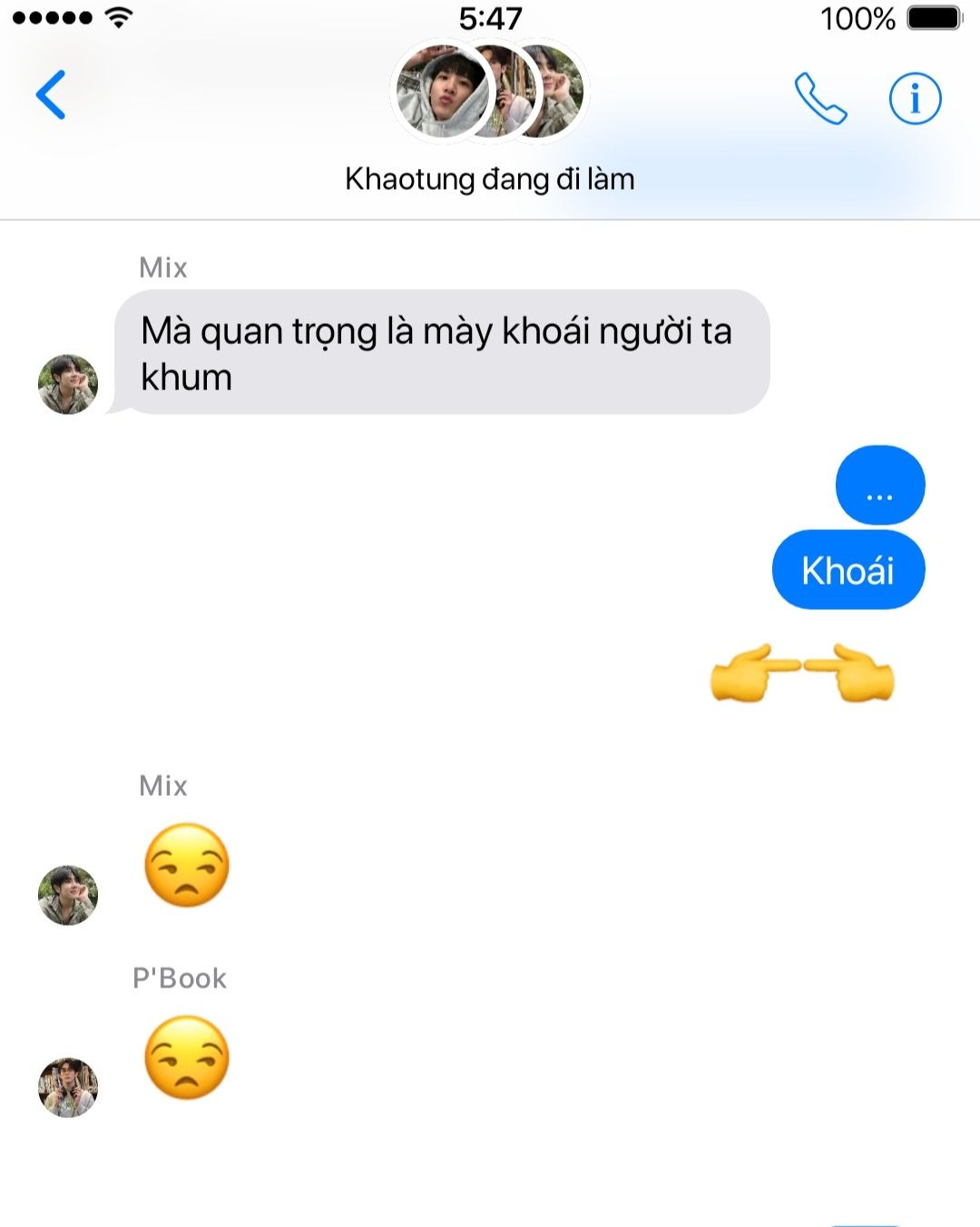The width and height of the screenshot is (980, 1227).
Task: Open group avatar cluster at top
Action: 490,91
